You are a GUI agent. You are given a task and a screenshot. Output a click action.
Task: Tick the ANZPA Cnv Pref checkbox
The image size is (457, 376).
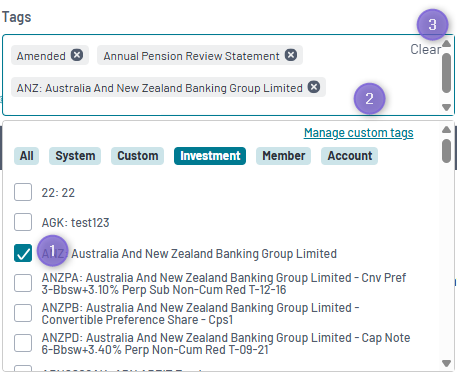pos(23,283)
